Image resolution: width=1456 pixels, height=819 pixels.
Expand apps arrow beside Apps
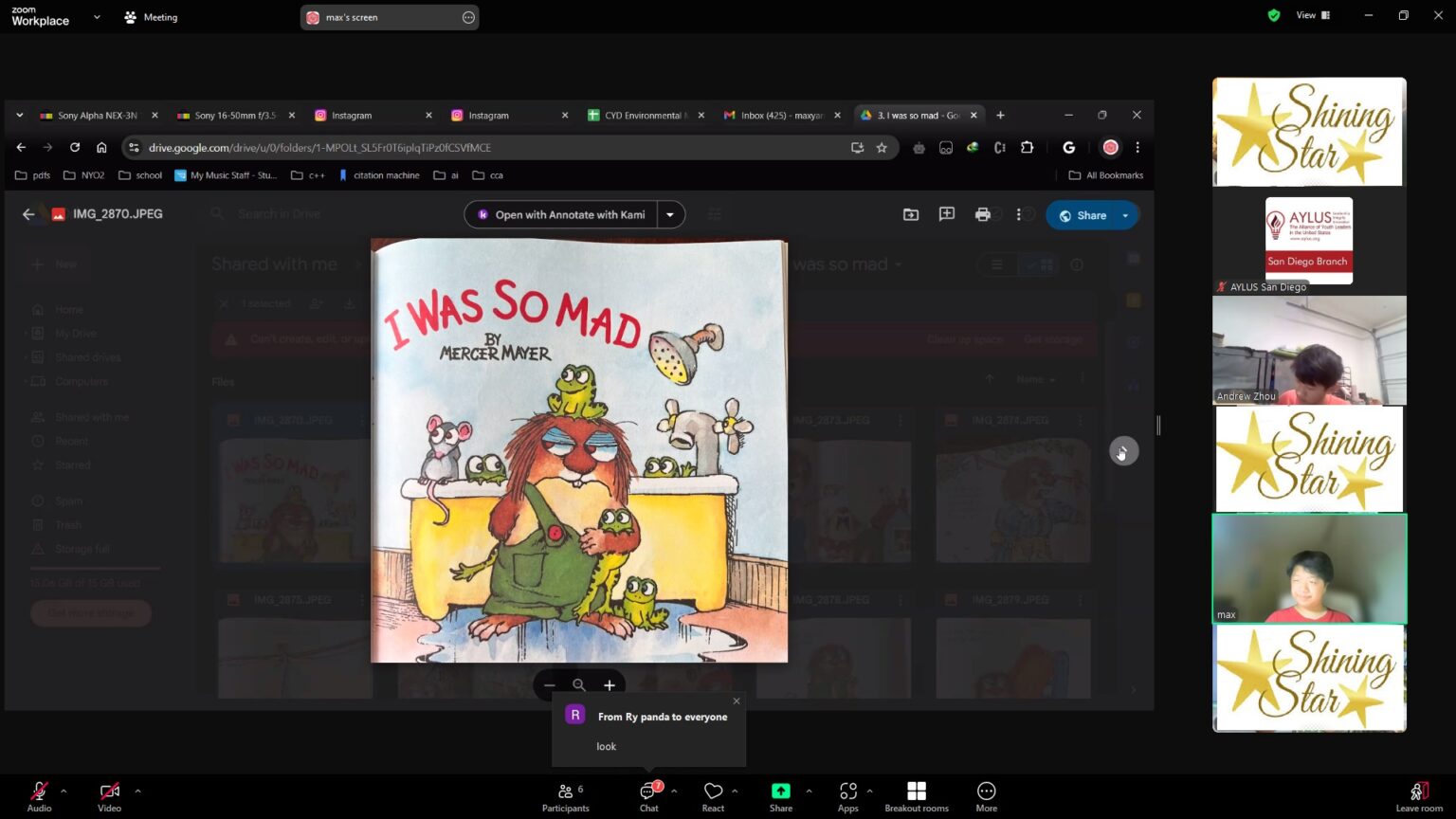coord(869,791)
